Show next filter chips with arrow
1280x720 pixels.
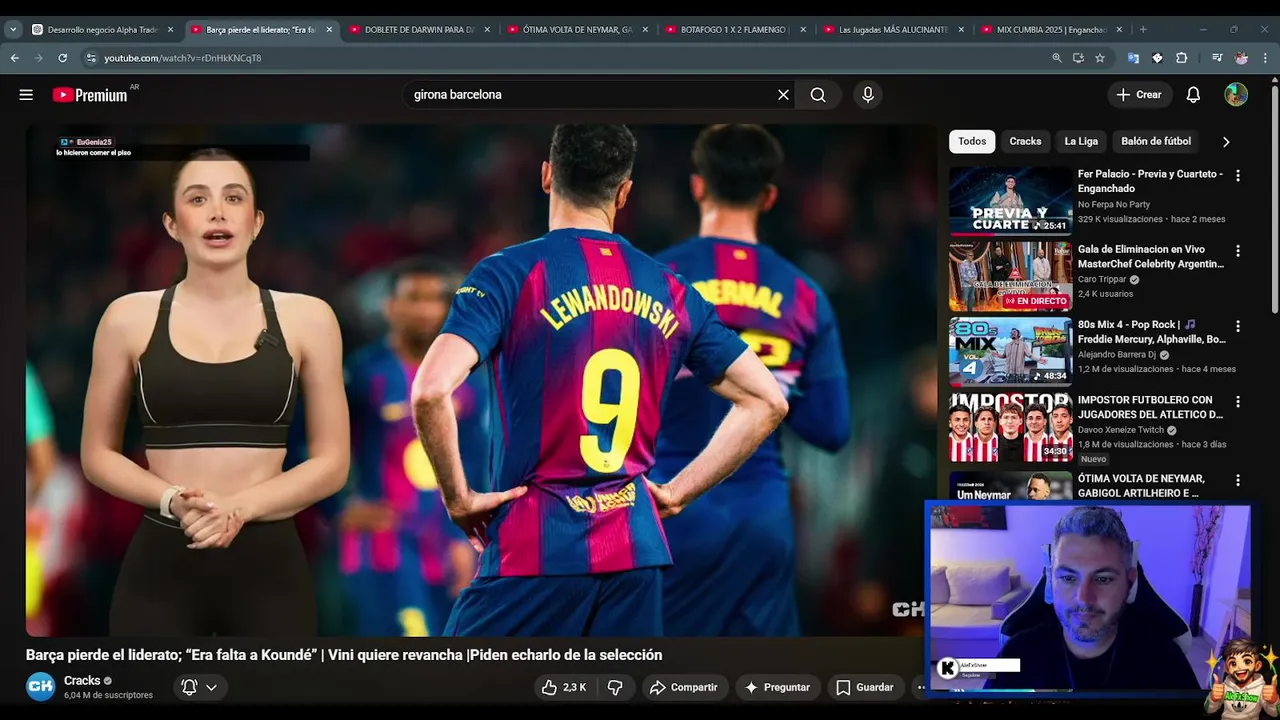click(x=1226, y=142)
